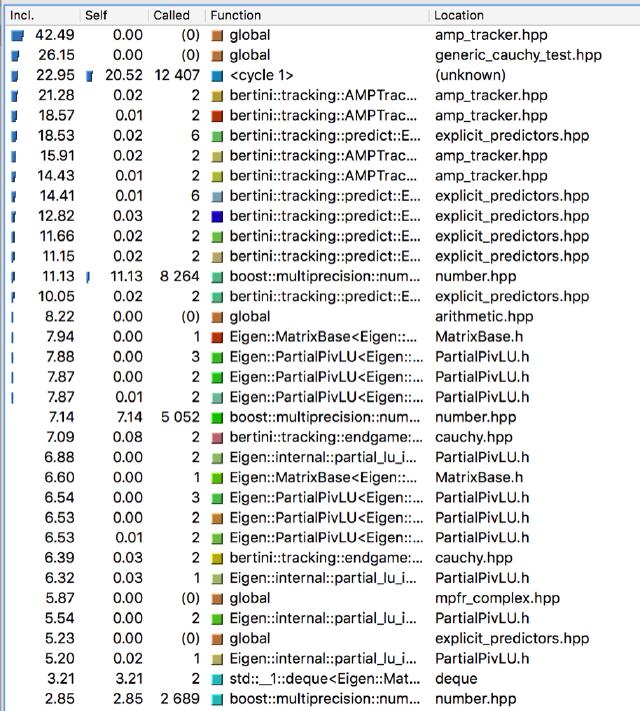Select the global row at arithmetic.hpp

coord(322,317)
